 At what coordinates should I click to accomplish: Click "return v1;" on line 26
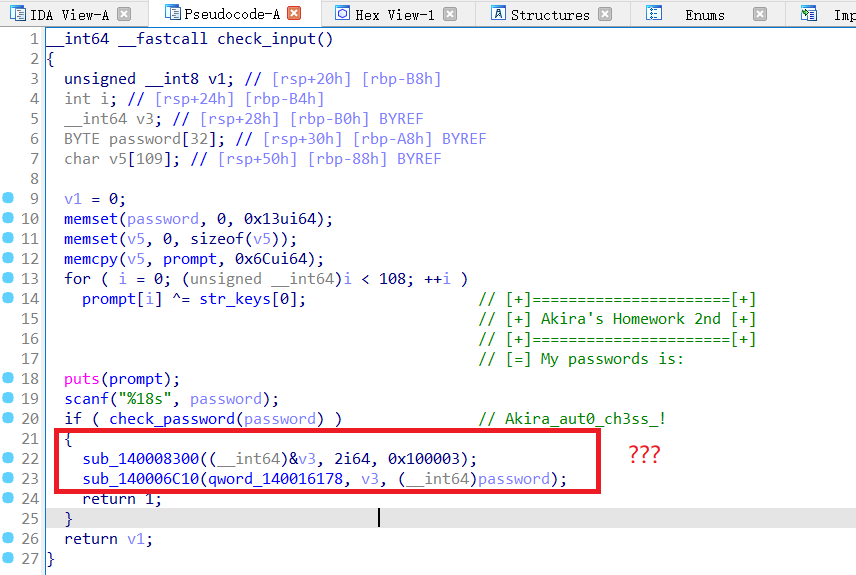(x=109, y=539)
